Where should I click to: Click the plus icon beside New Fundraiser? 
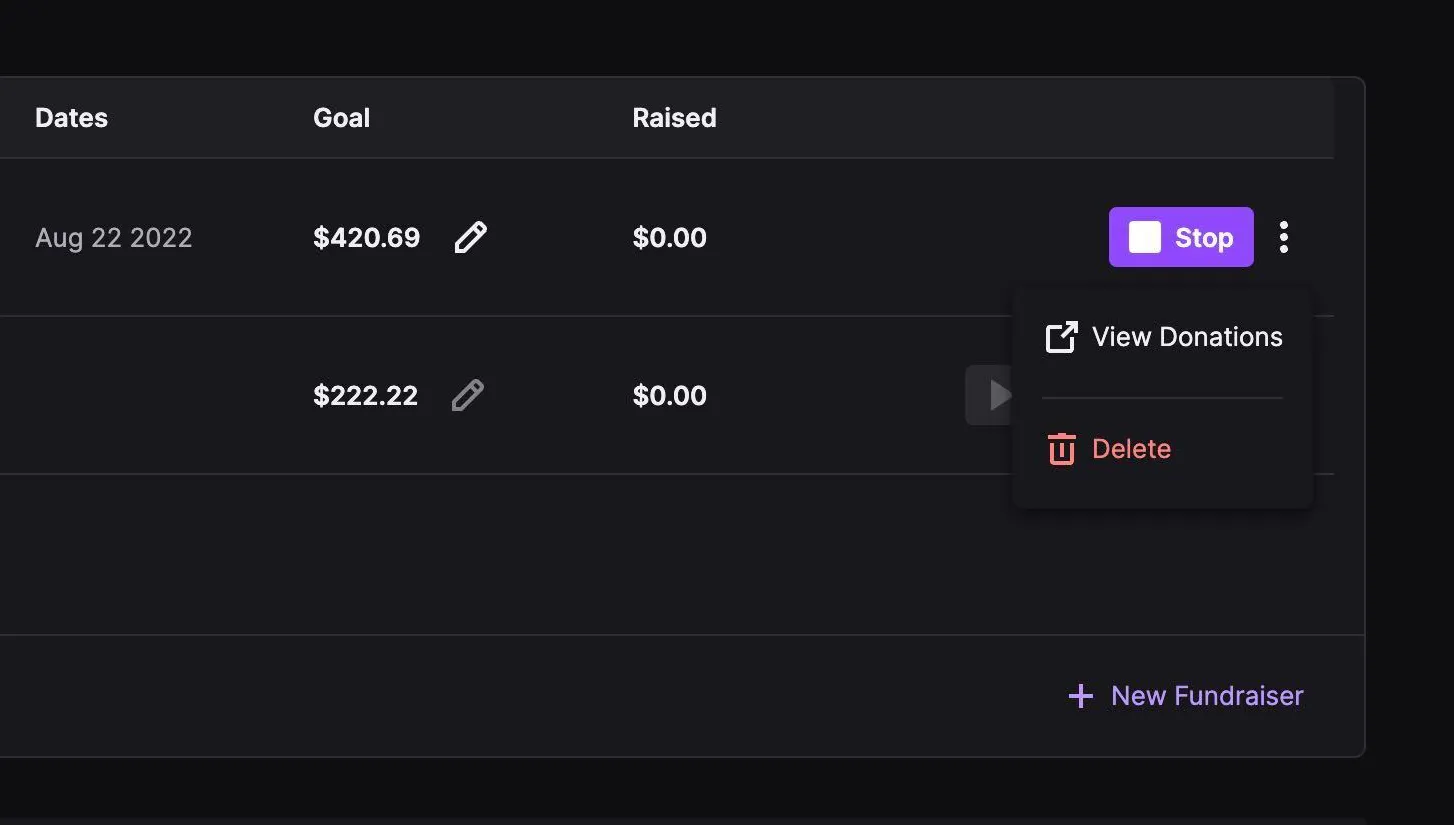coord(1080,696)
